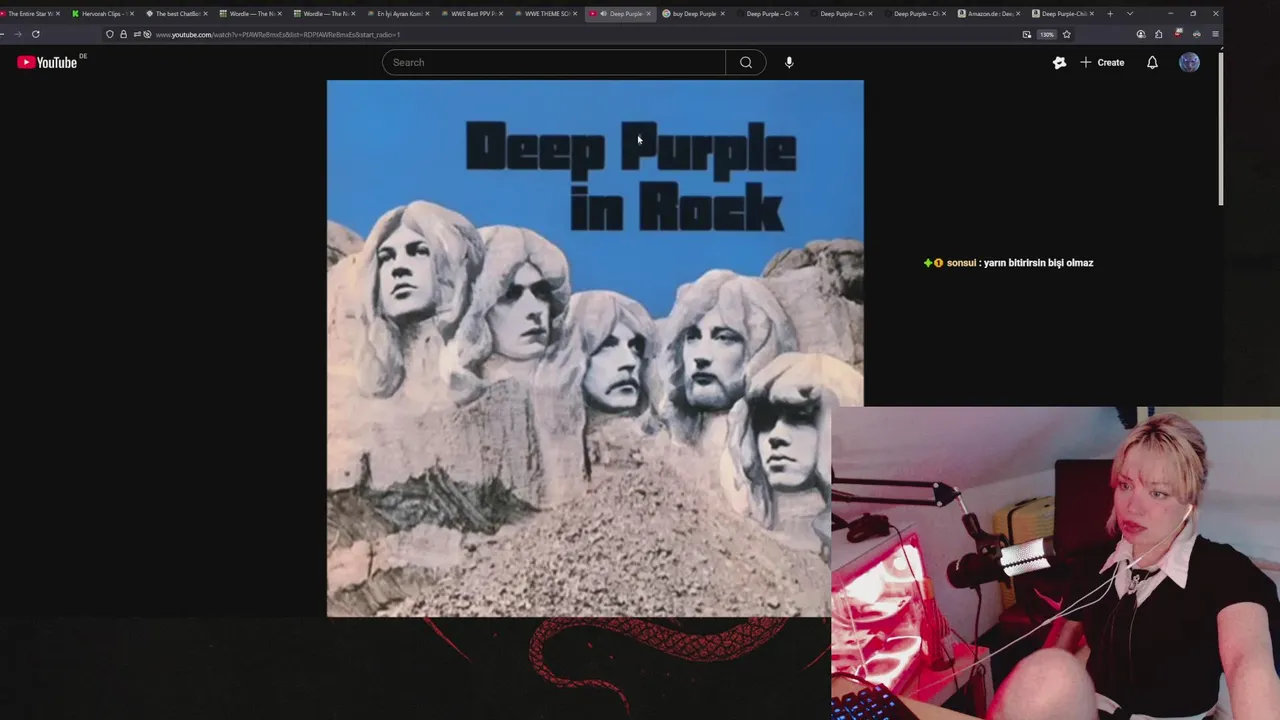Close the active Deep Purple YouTube tab
Viewport: 1280px width, 720px height.
[x=648, y=14]
